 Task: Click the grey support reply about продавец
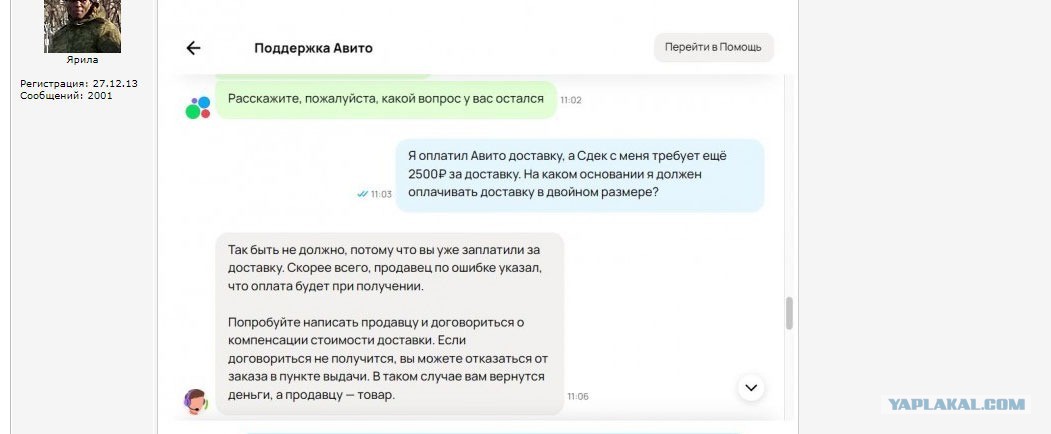coord(389,323)
